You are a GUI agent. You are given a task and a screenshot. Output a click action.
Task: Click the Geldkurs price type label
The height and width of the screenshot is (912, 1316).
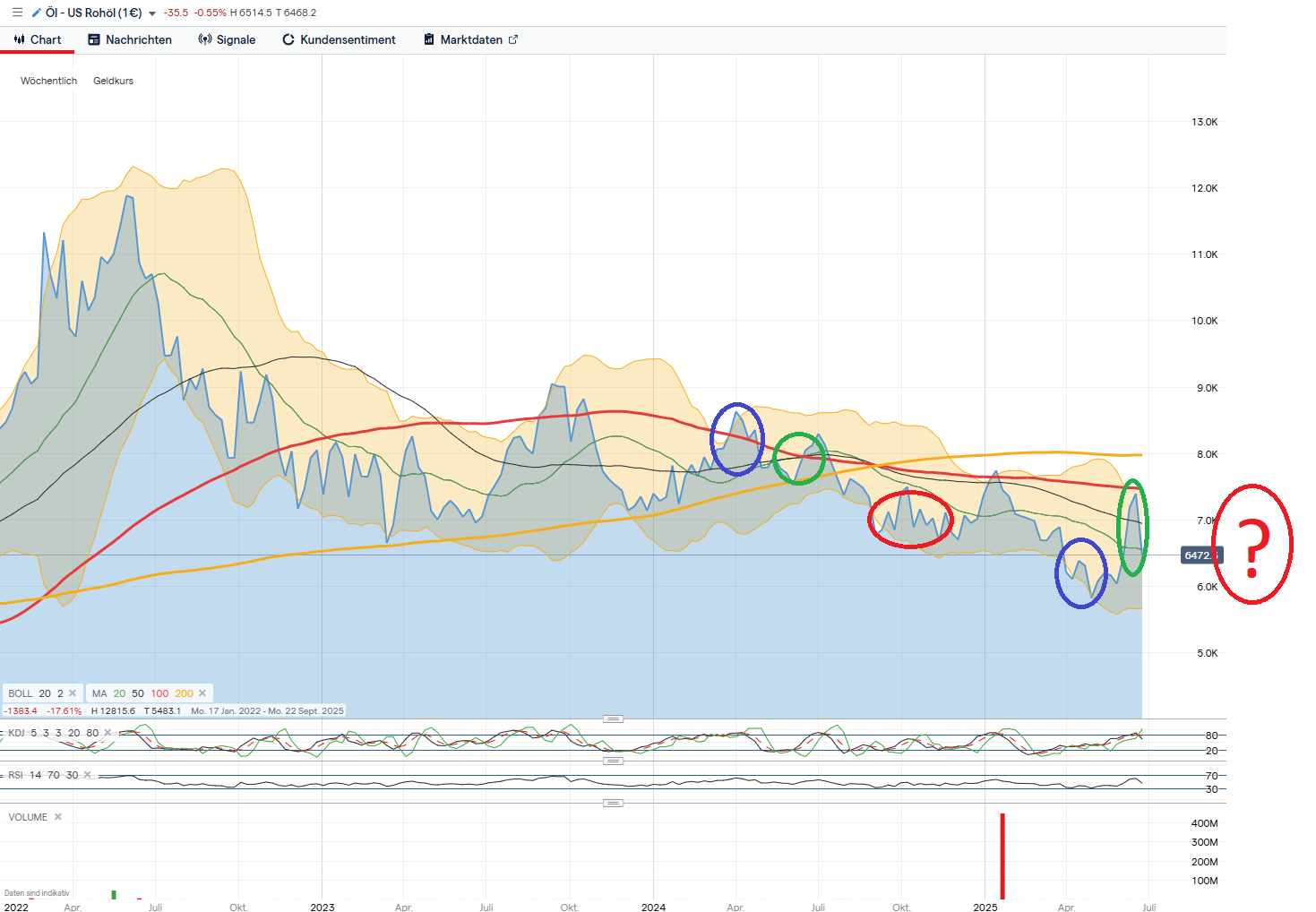[x=113, y=81]
